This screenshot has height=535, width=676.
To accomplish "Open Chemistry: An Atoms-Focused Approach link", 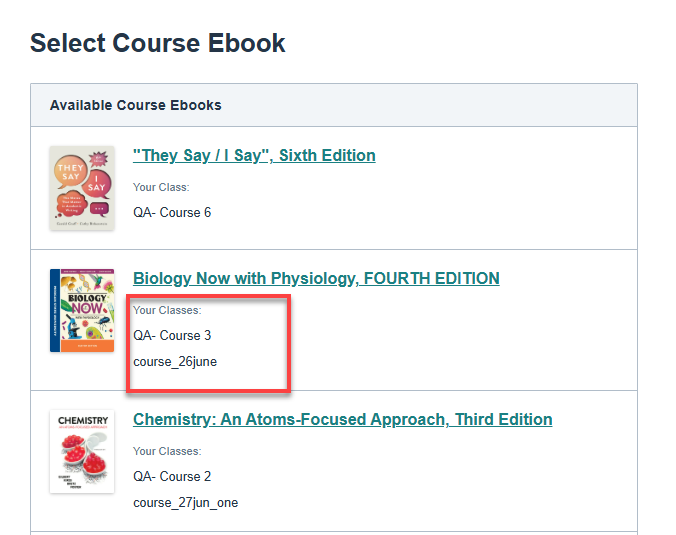I will (342, 420).
